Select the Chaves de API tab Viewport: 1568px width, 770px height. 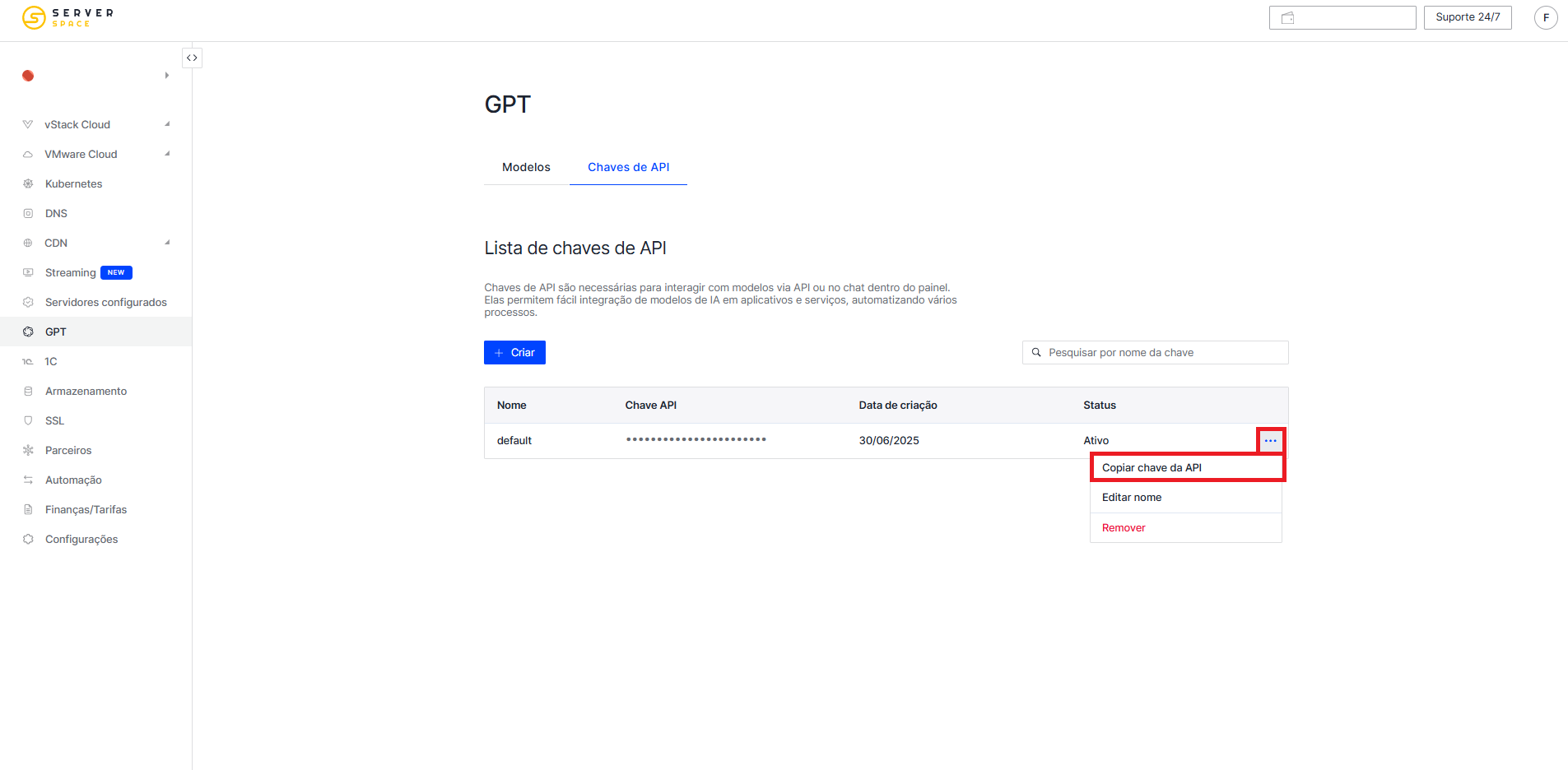pyautogui.click(x=628, y=167)
